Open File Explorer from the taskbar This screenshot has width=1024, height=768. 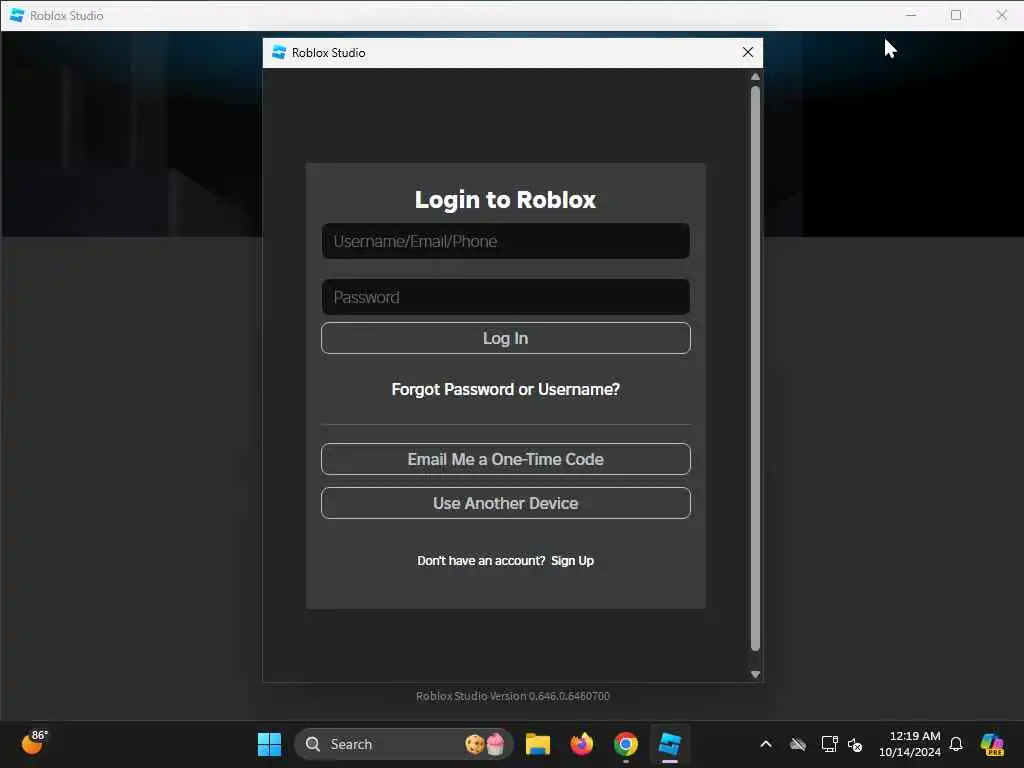click(537, 744)
